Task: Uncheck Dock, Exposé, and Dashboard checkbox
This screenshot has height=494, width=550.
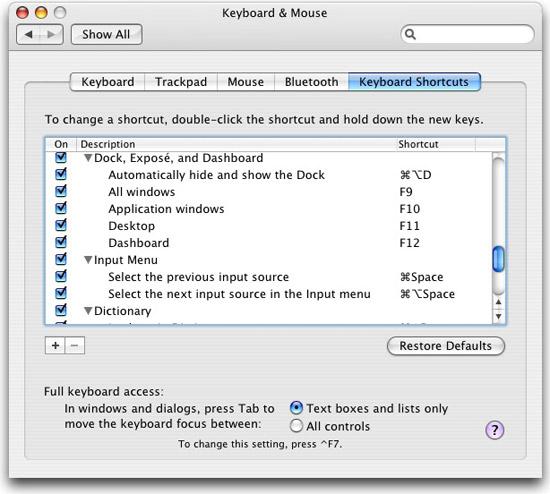Action: point(61,157)
